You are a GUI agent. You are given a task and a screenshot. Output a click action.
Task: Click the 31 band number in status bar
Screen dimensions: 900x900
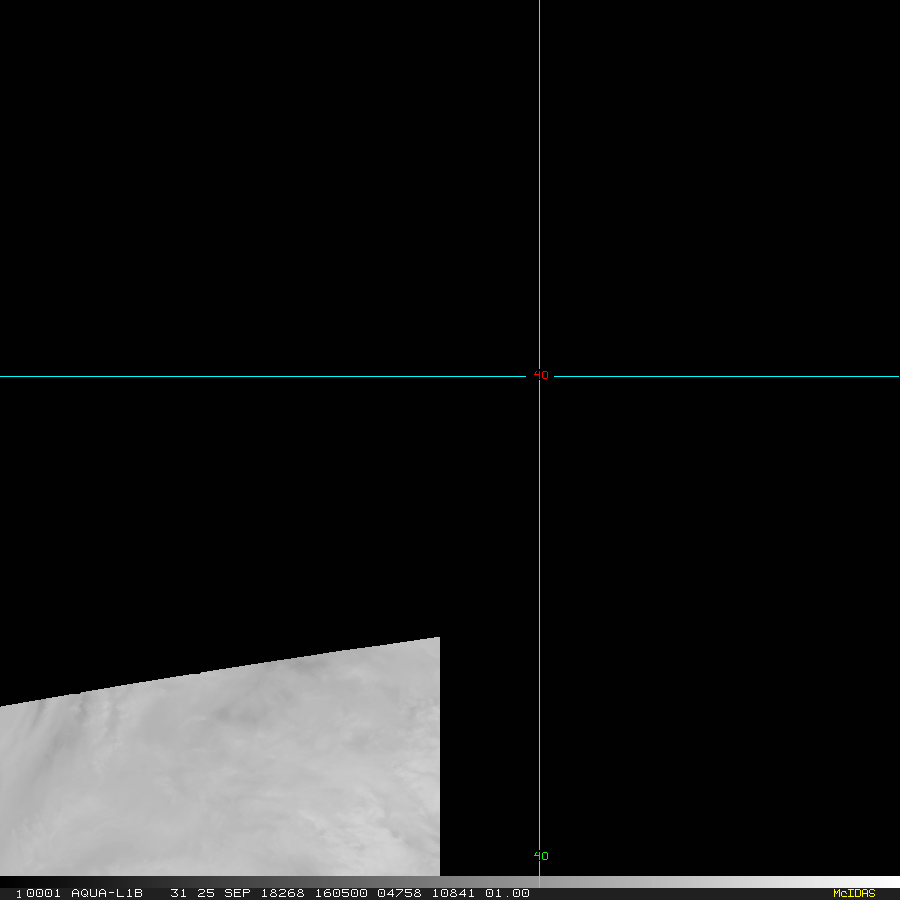click(178, 894)
